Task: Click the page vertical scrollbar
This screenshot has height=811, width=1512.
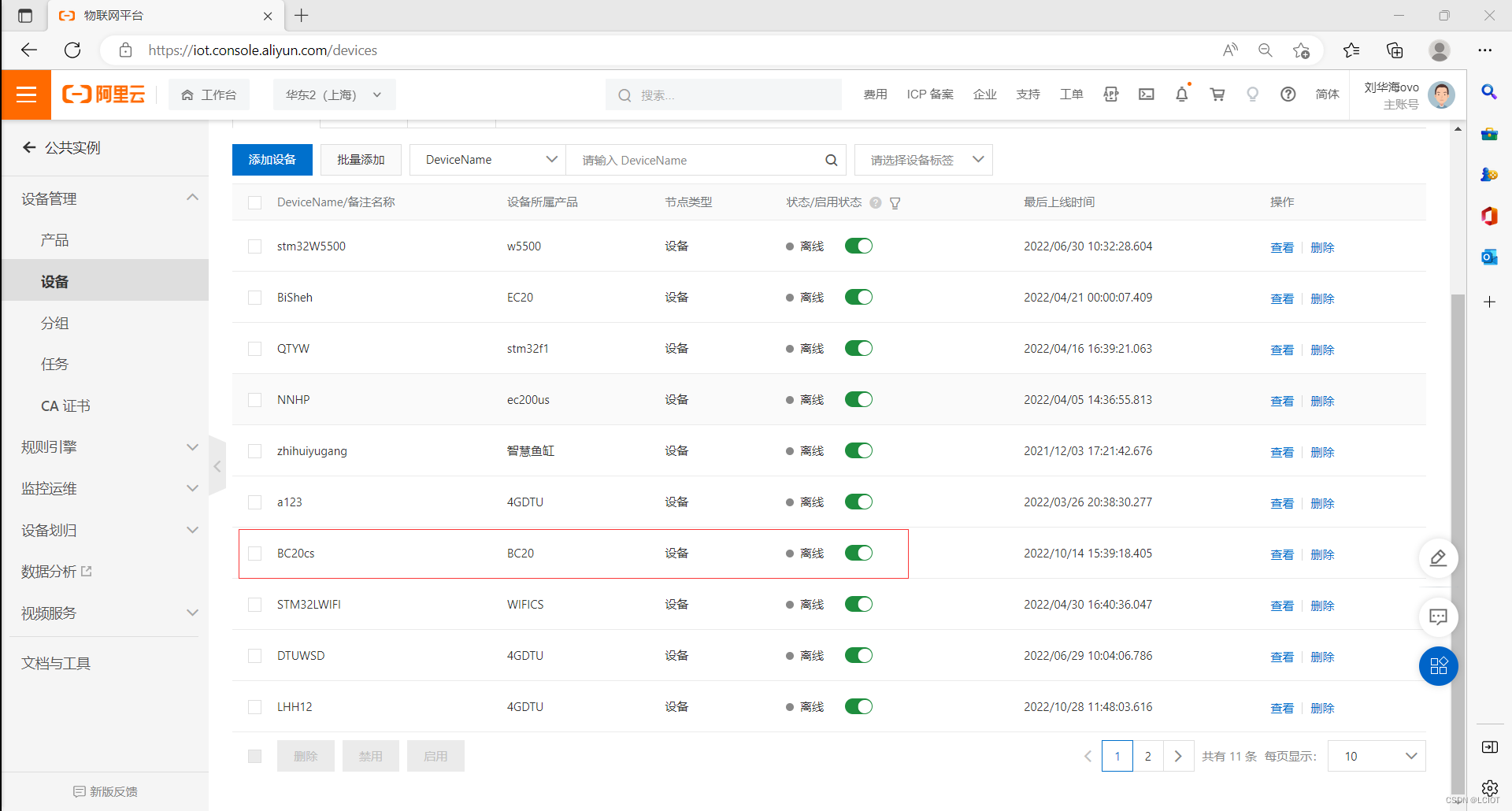Action: pos(1458,543)
